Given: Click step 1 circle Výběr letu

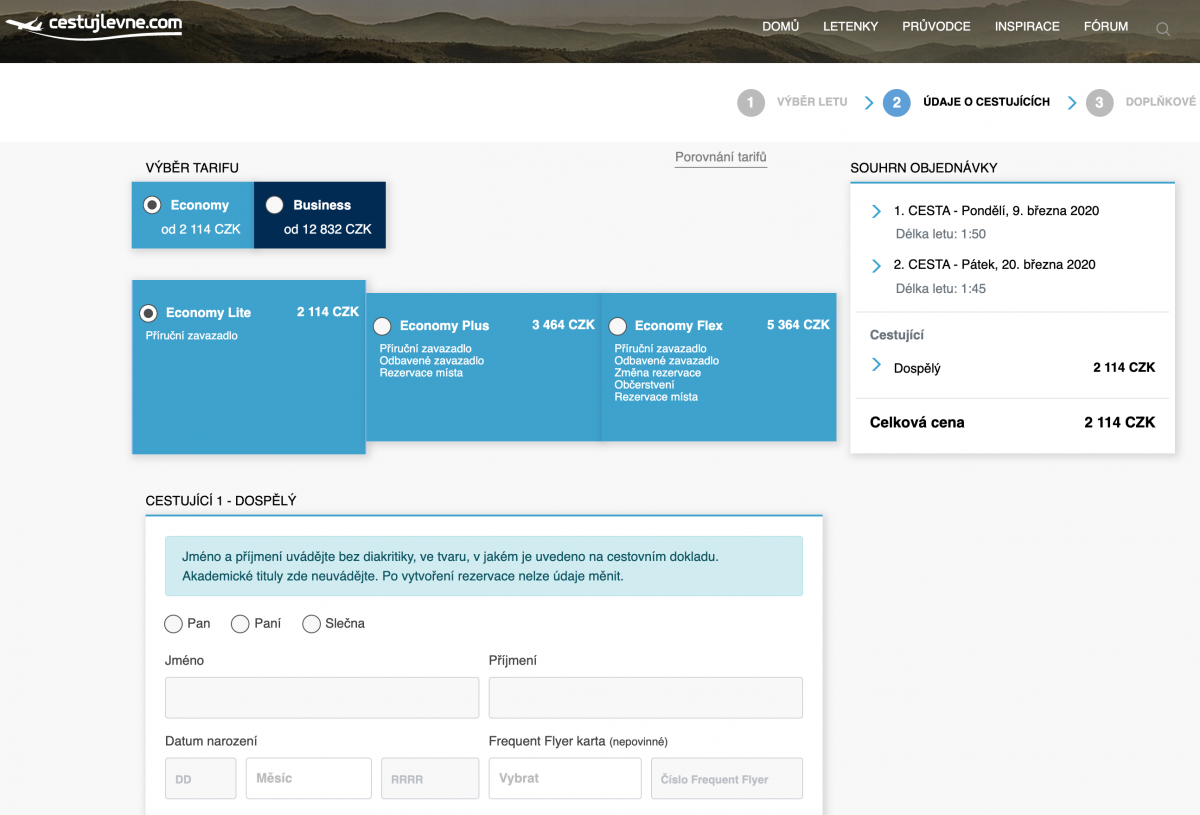Looking at the screenshot, I should 750,102.
